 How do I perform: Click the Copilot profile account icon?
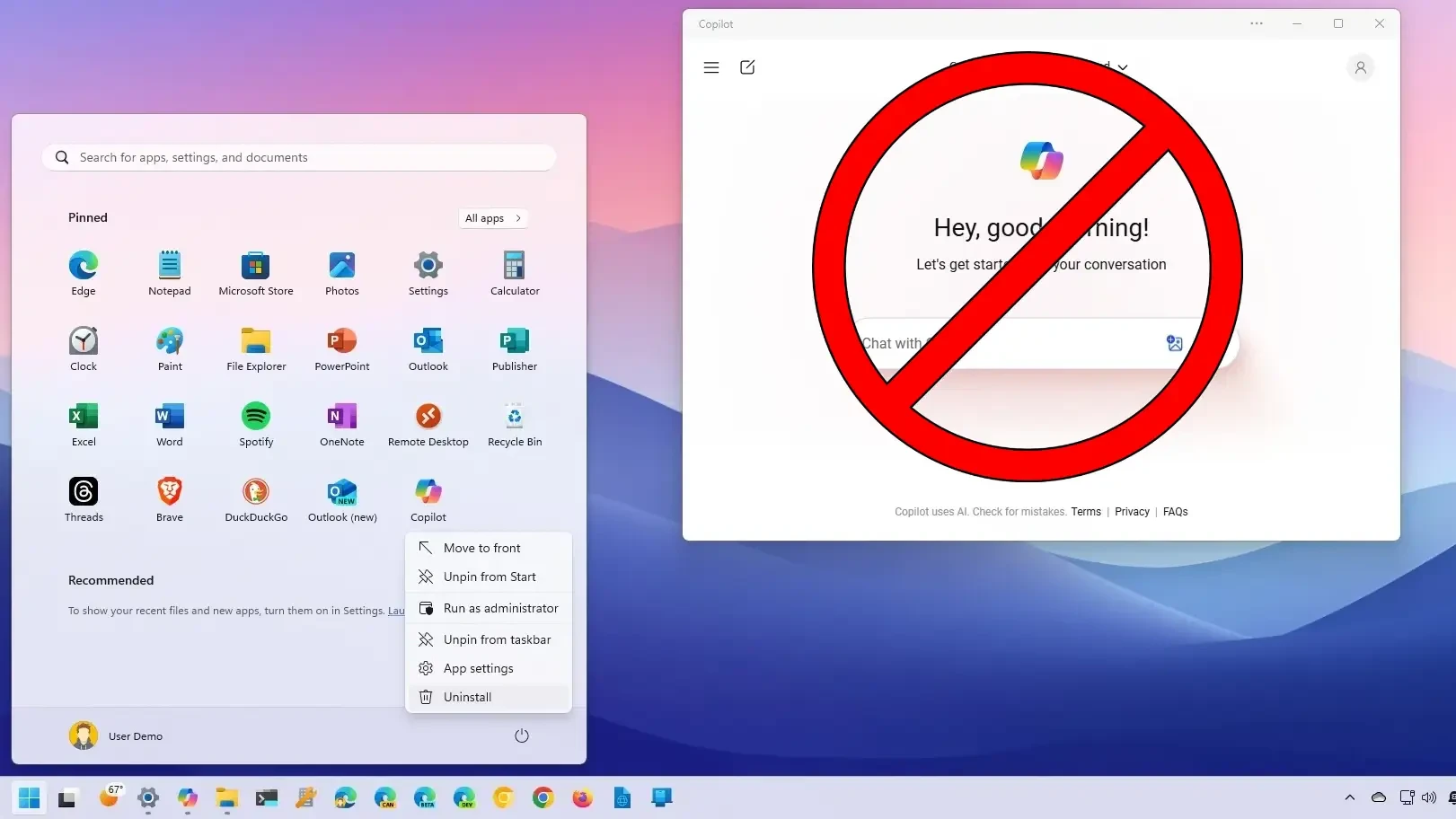tap(1360, 67)
